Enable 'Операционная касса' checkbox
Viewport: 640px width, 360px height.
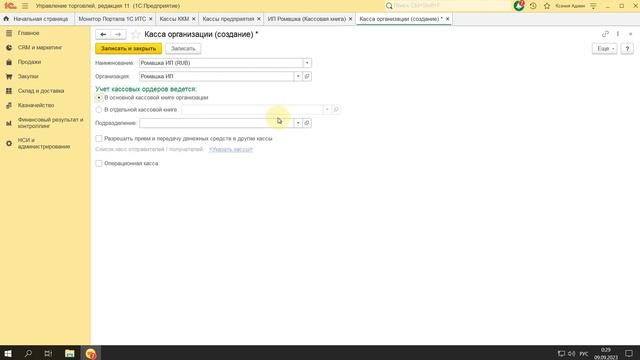tap(99, 163)
